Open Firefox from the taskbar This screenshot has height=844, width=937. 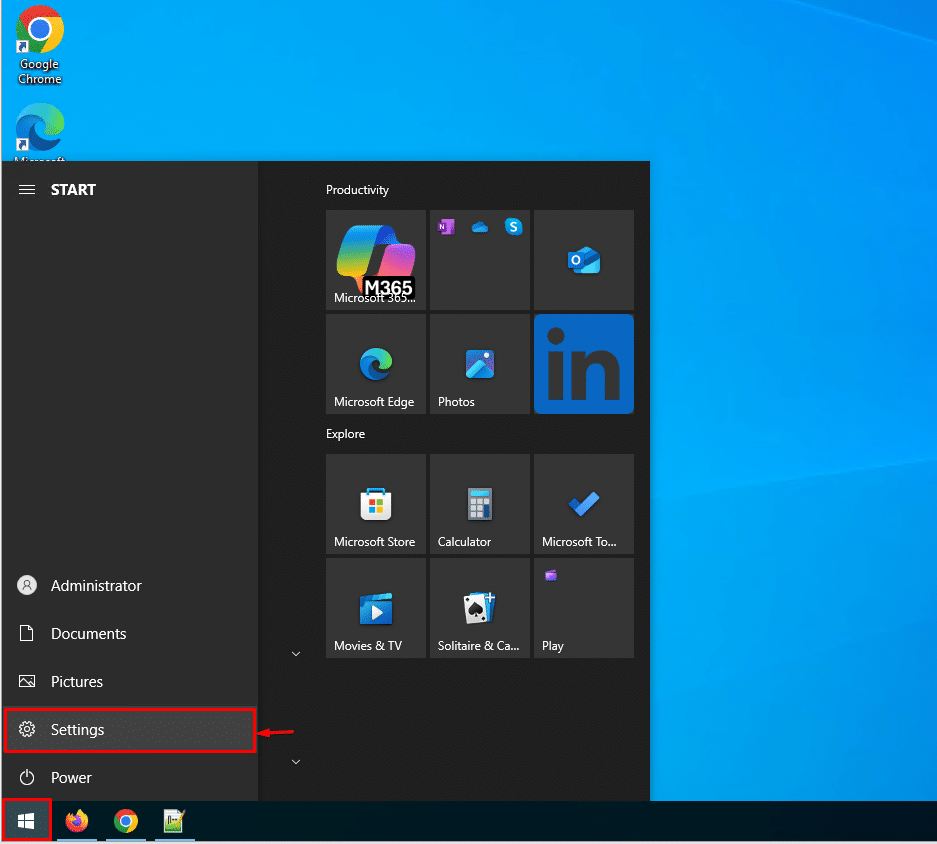tap(76, 821)
